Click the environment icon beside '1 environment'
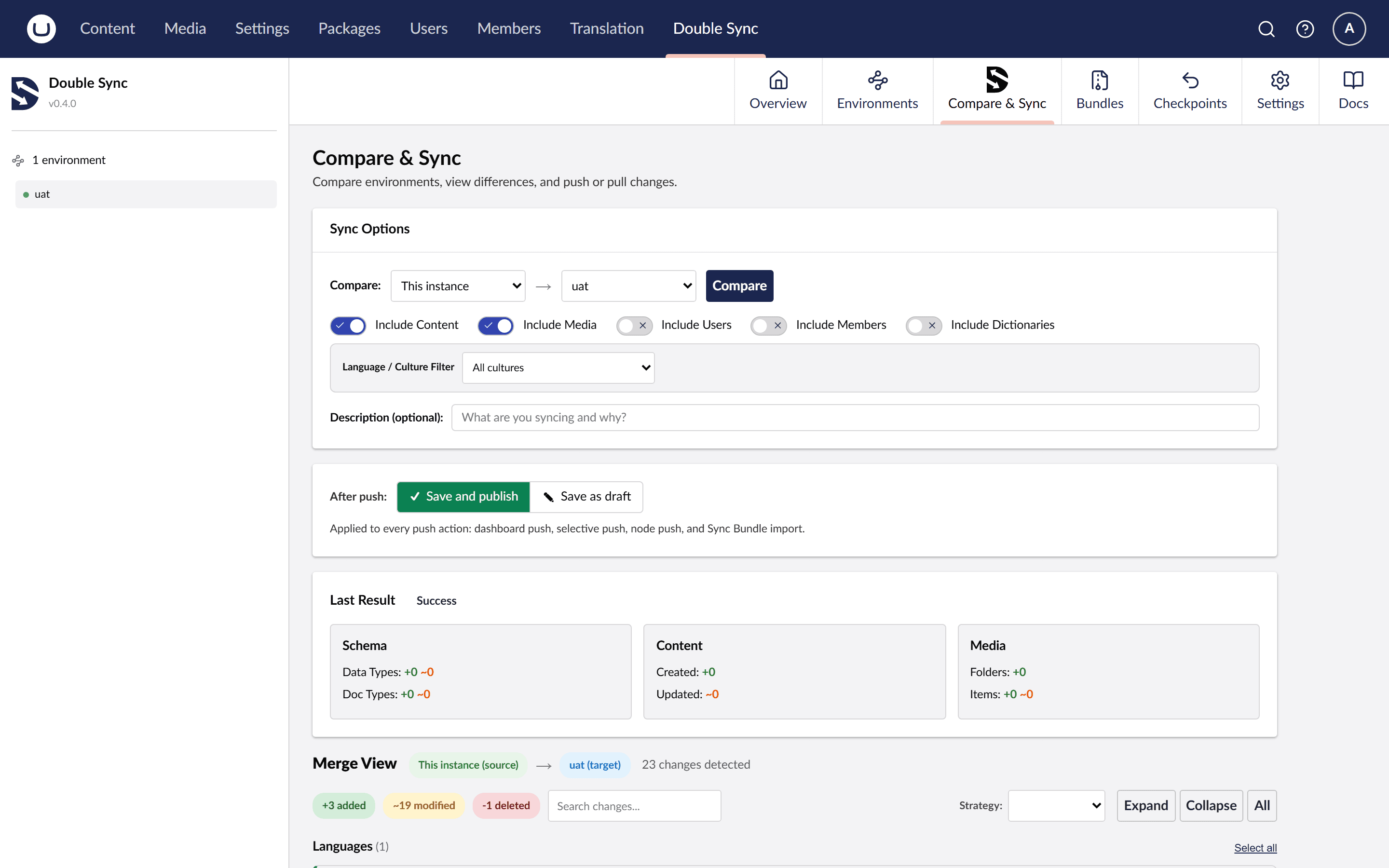 click(18, 160)
